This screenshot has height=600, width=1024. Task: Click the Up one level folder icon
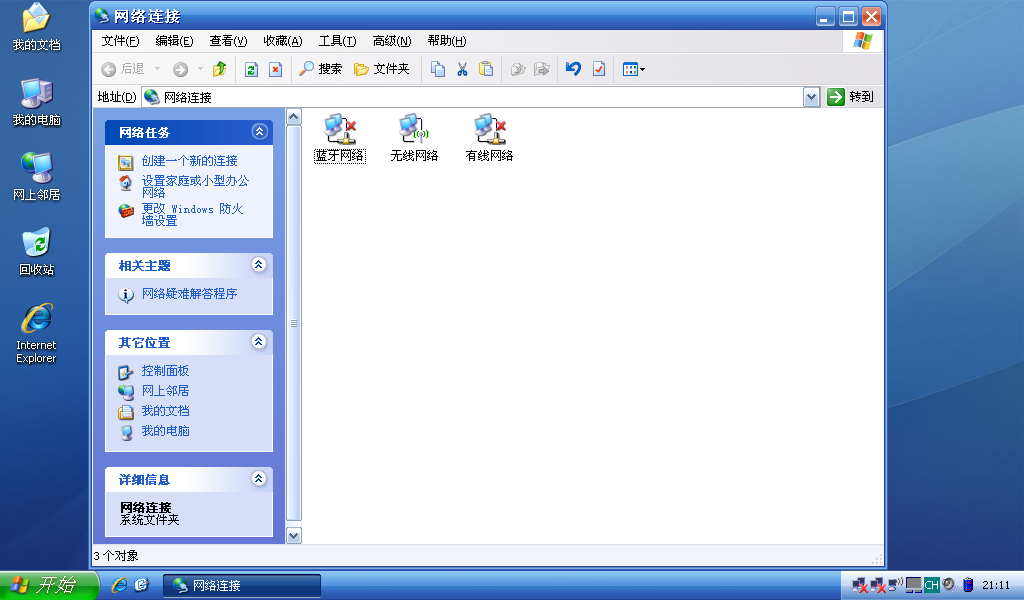(x=219, y=69)
